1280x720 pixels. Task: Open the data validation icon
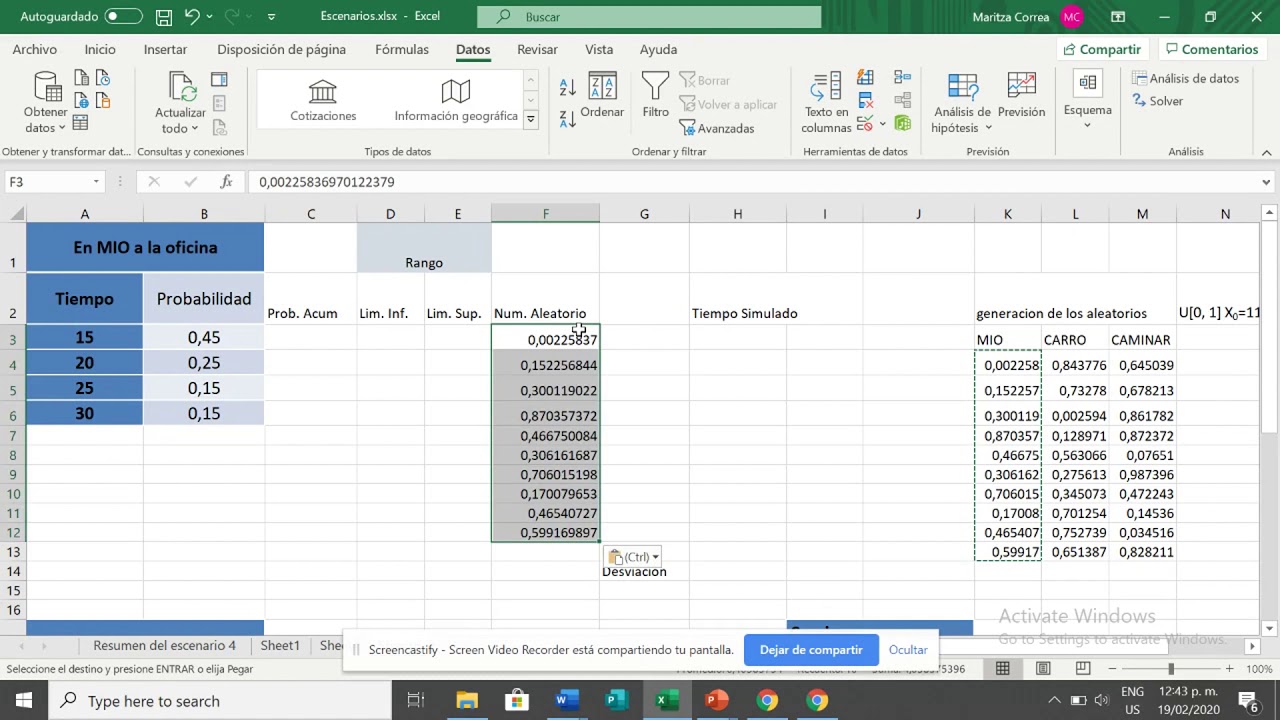click(x=864, y=123)
